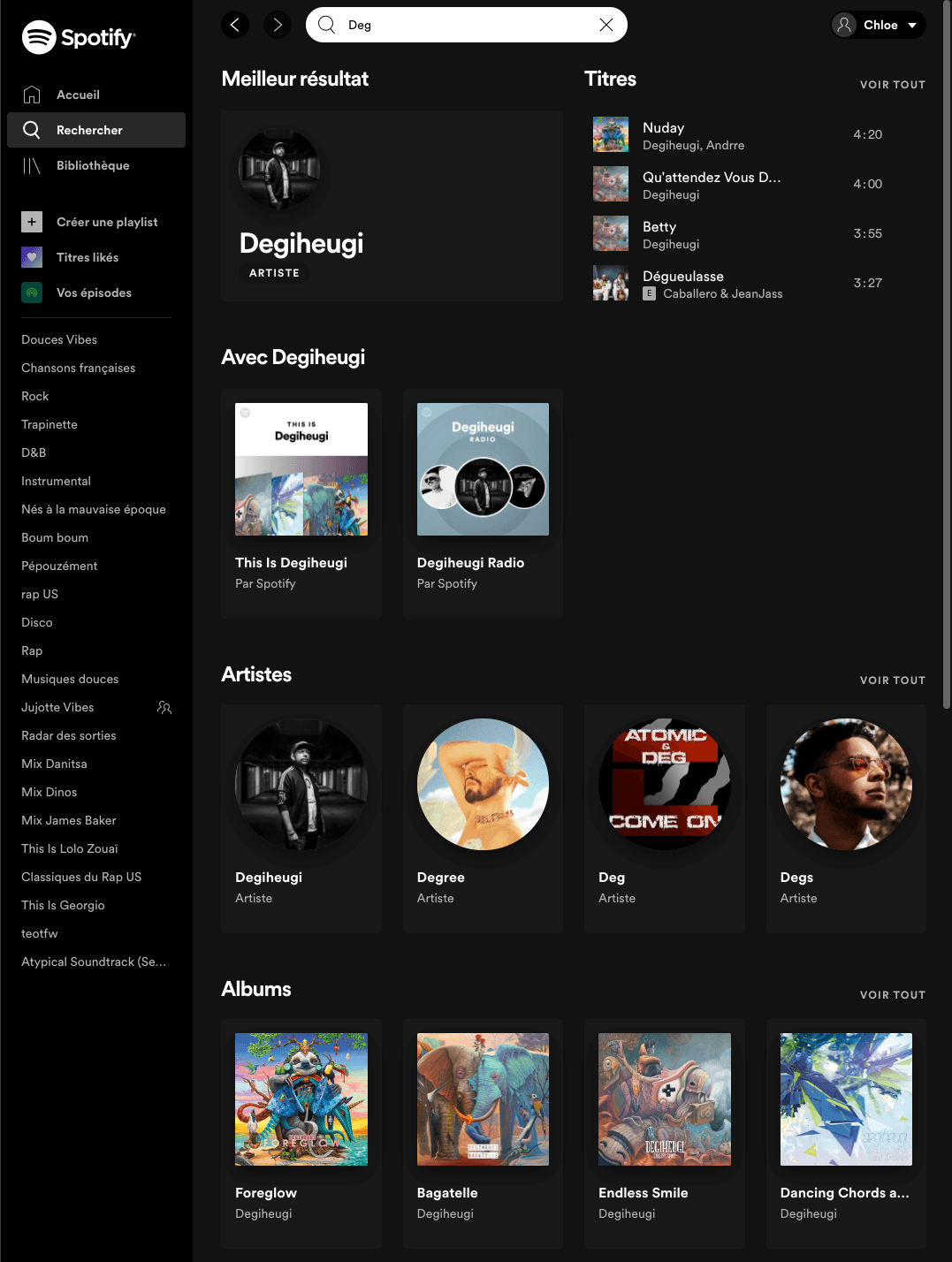Open Degiheugi artist card under Artistes
952x1262 pixels.
[301, 818]
